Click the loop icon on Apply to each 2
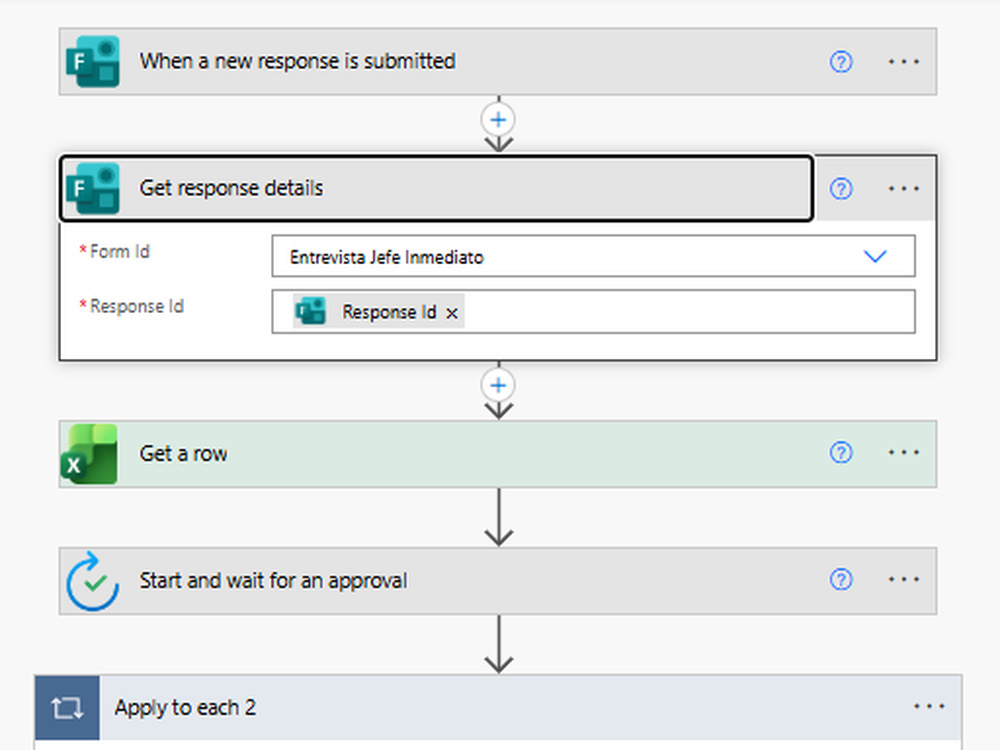1000x750 pixels. 67,708
